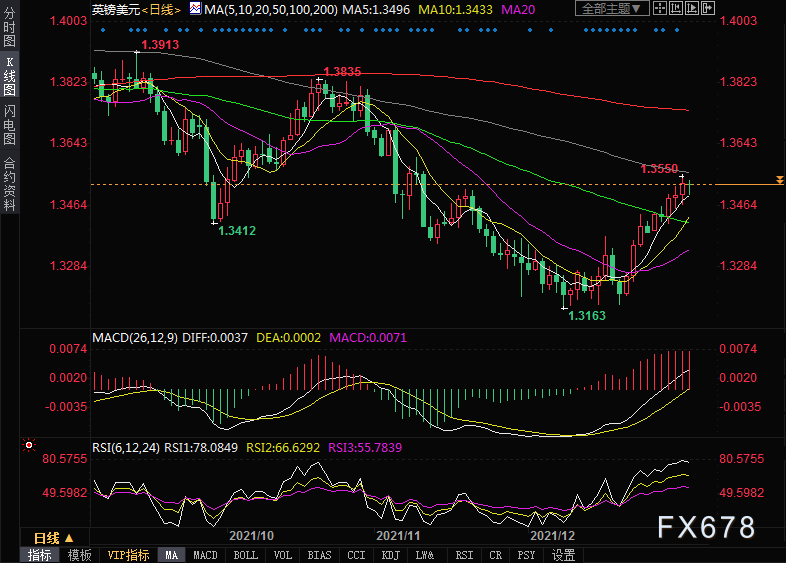Click the orange price-line arrow marker
Screen dimensions: 786x563
coord(779,179)
